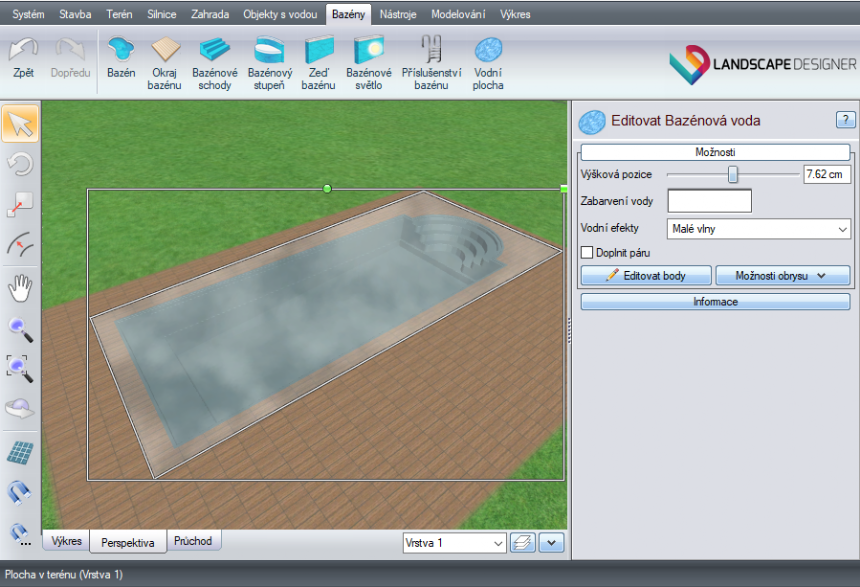Click the Výšková pozice slider handle

[733, 174]
